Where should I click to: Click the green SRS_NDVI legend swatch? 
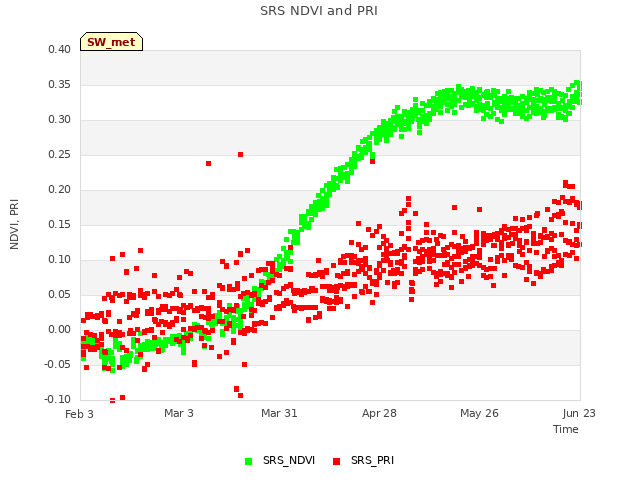[x=248, y=461]
